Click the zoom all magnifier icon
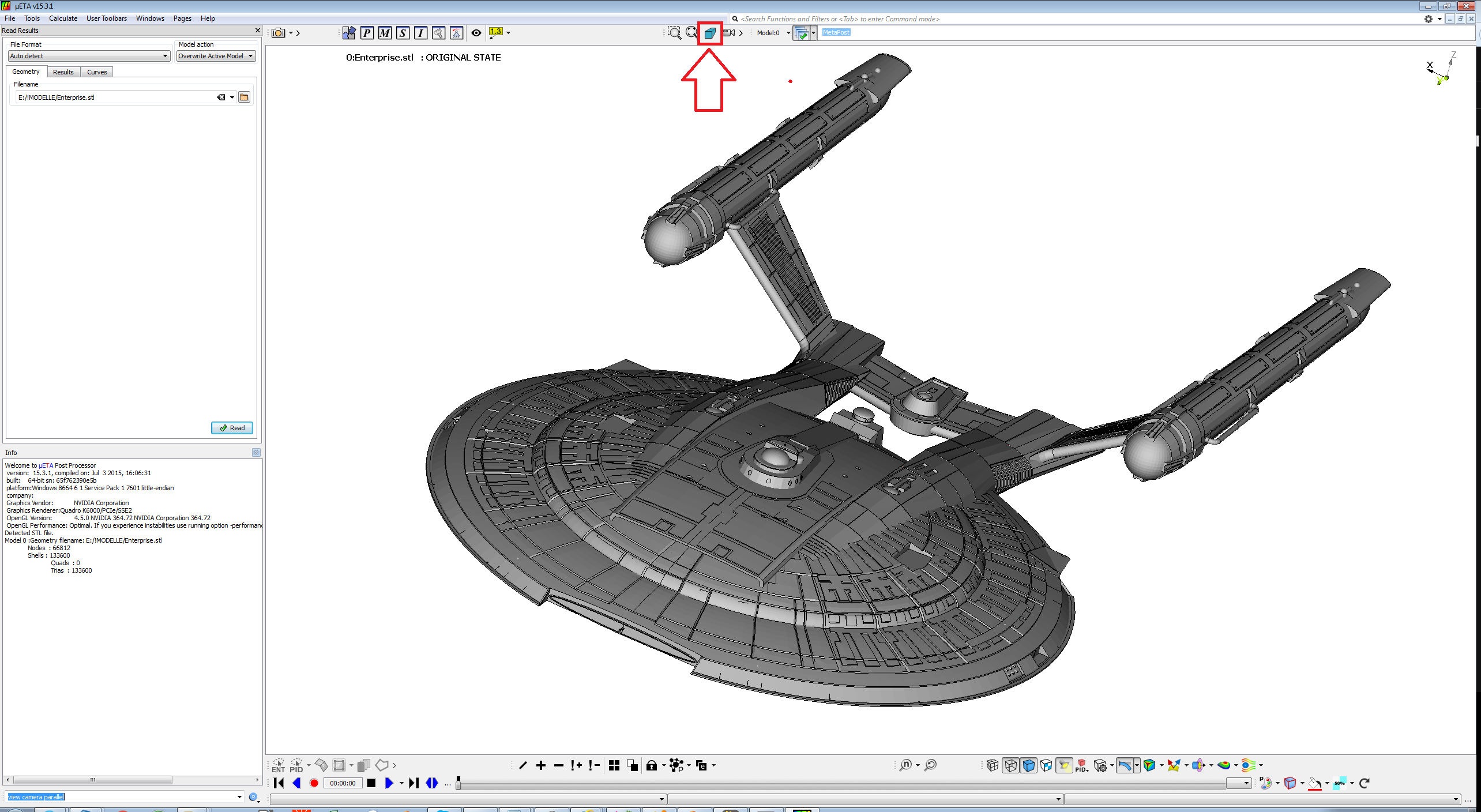Image resolution: width=1481 pixels, height=812 pixels. [x=691, y=33]
